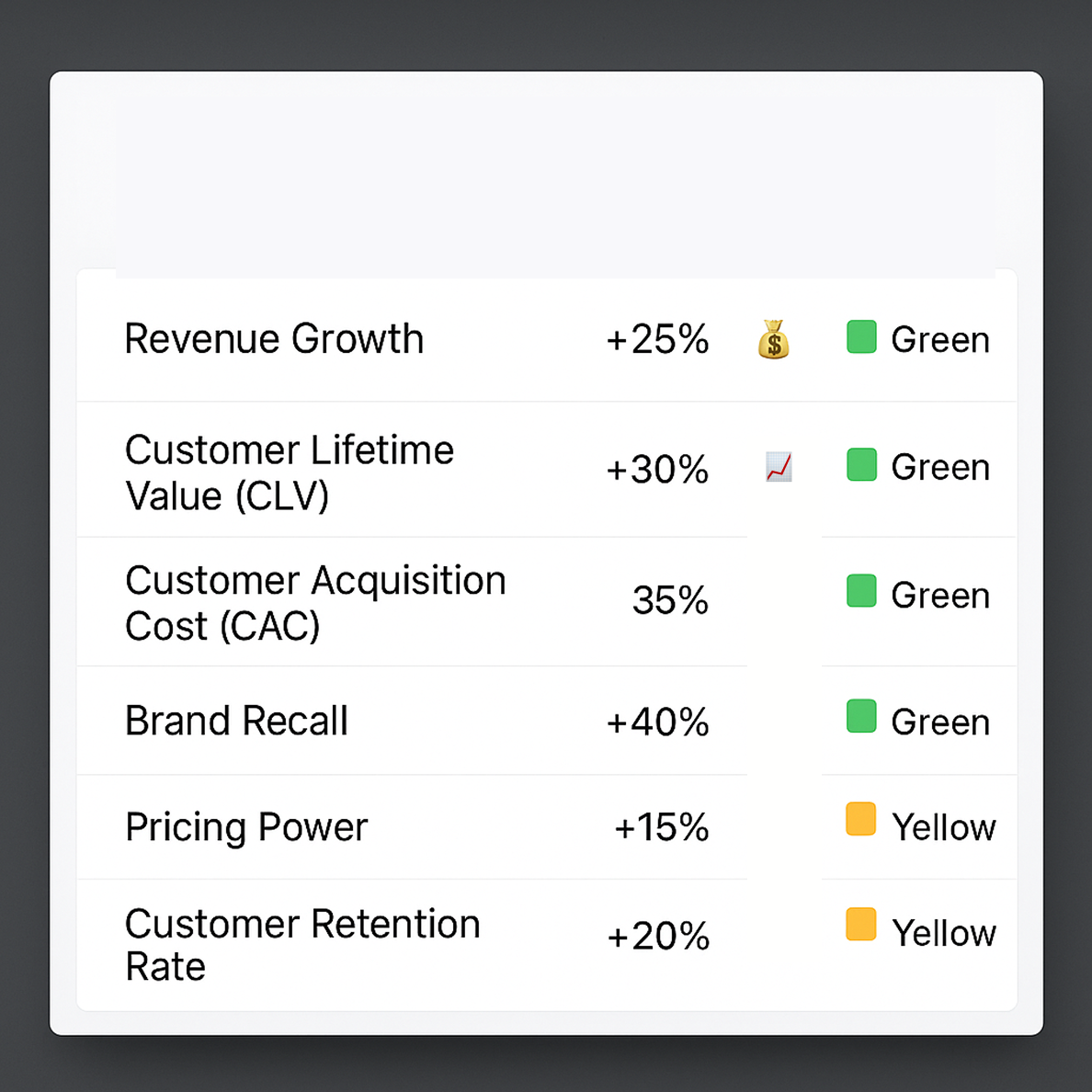Screen dimensions: 1092x1092
Task: Click the +15% value
Action: (661, 827)
